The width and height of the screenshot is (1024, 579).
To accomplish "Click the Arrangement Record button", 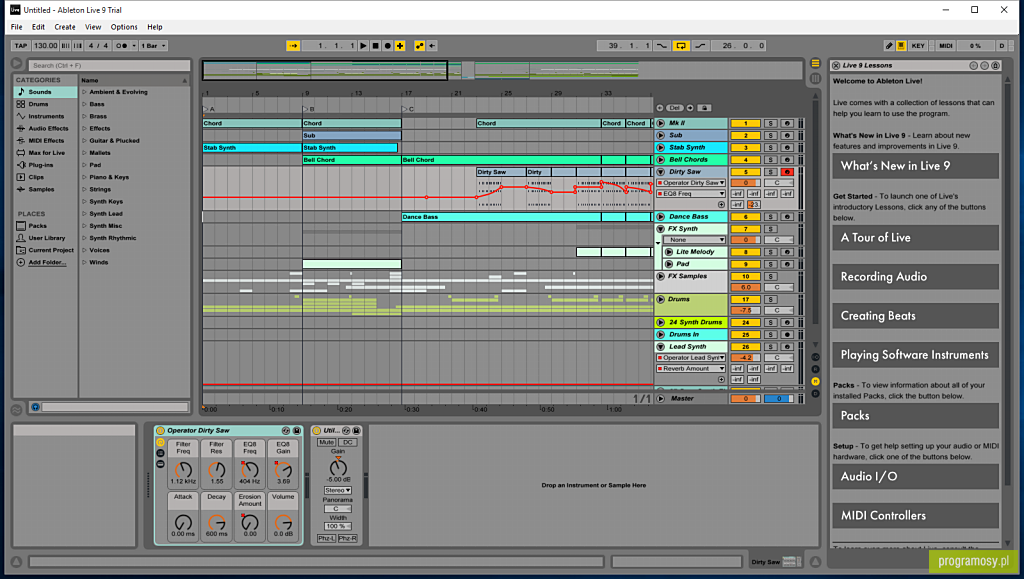I will (x=388, y=46).
